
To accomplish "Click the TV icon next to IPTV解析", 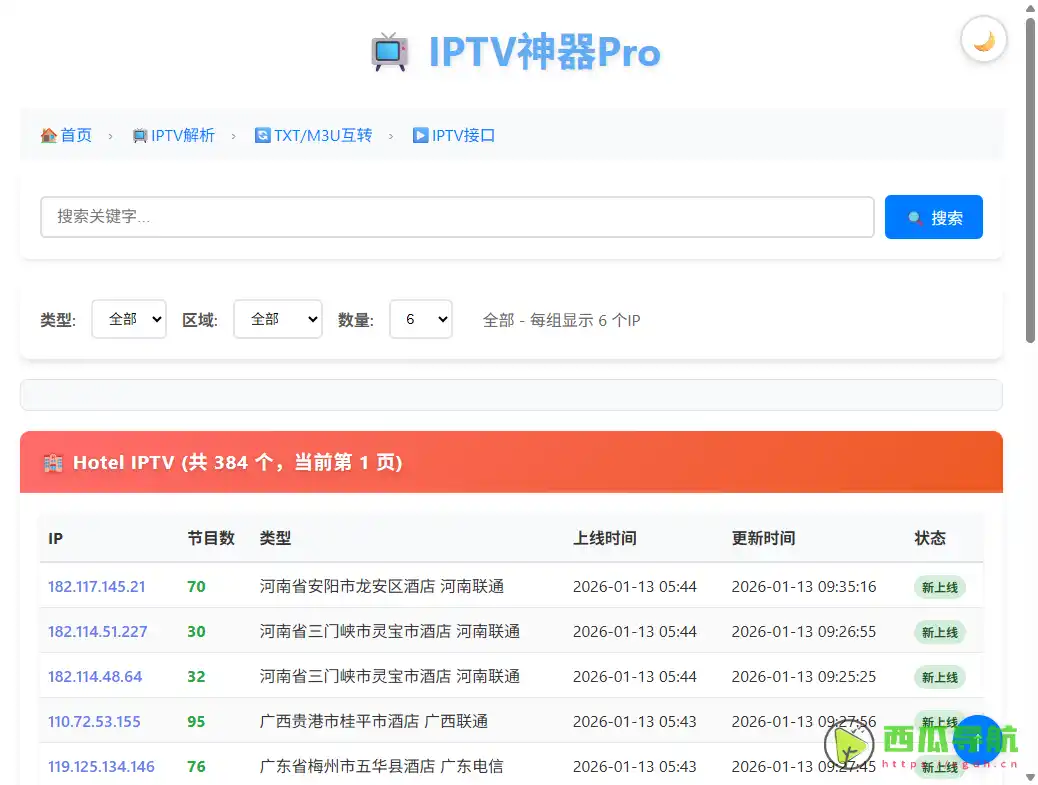I will [x=138, y=135].
